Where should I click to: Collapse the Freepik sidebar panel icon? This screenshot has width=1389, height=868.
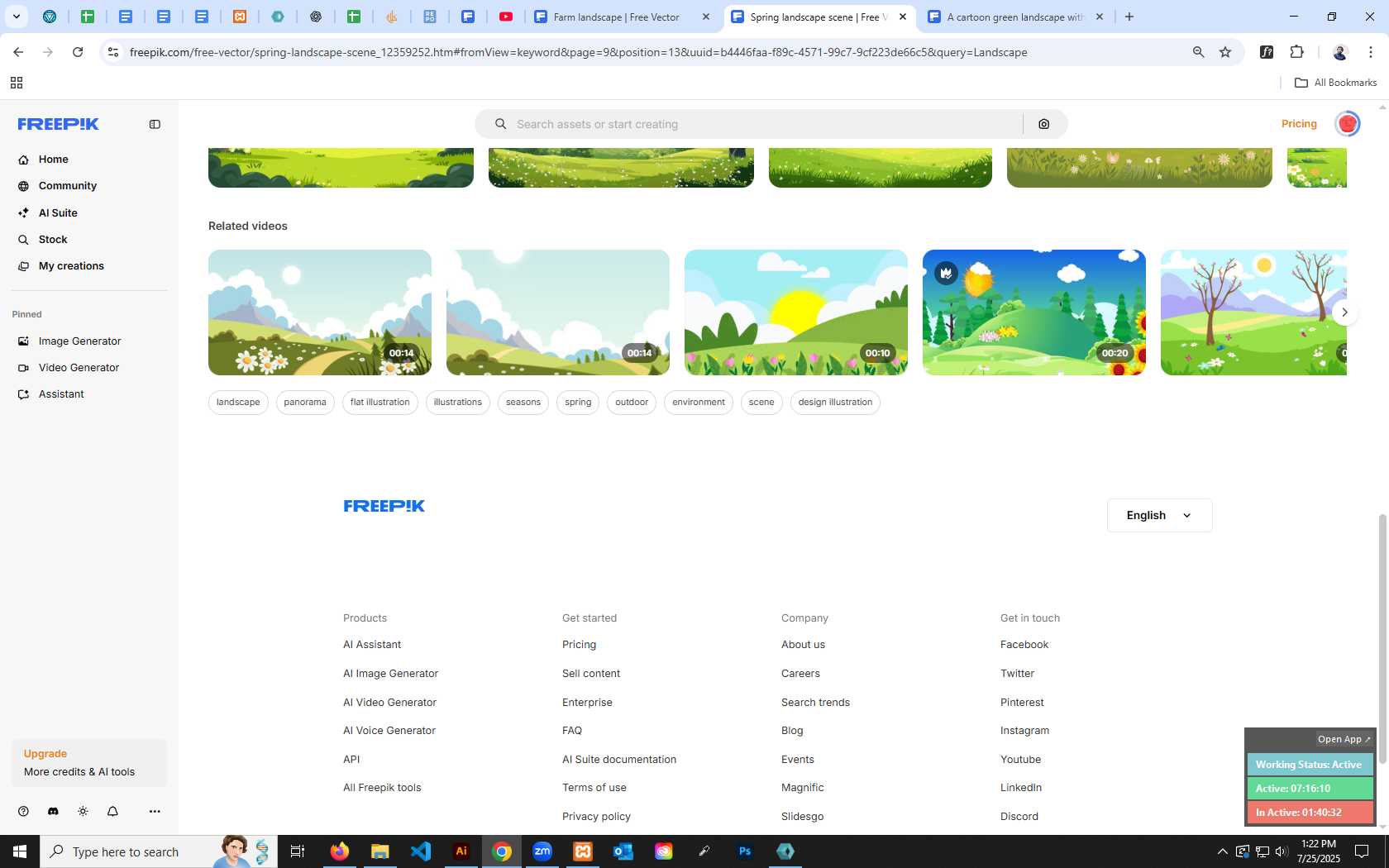point(155,124)
